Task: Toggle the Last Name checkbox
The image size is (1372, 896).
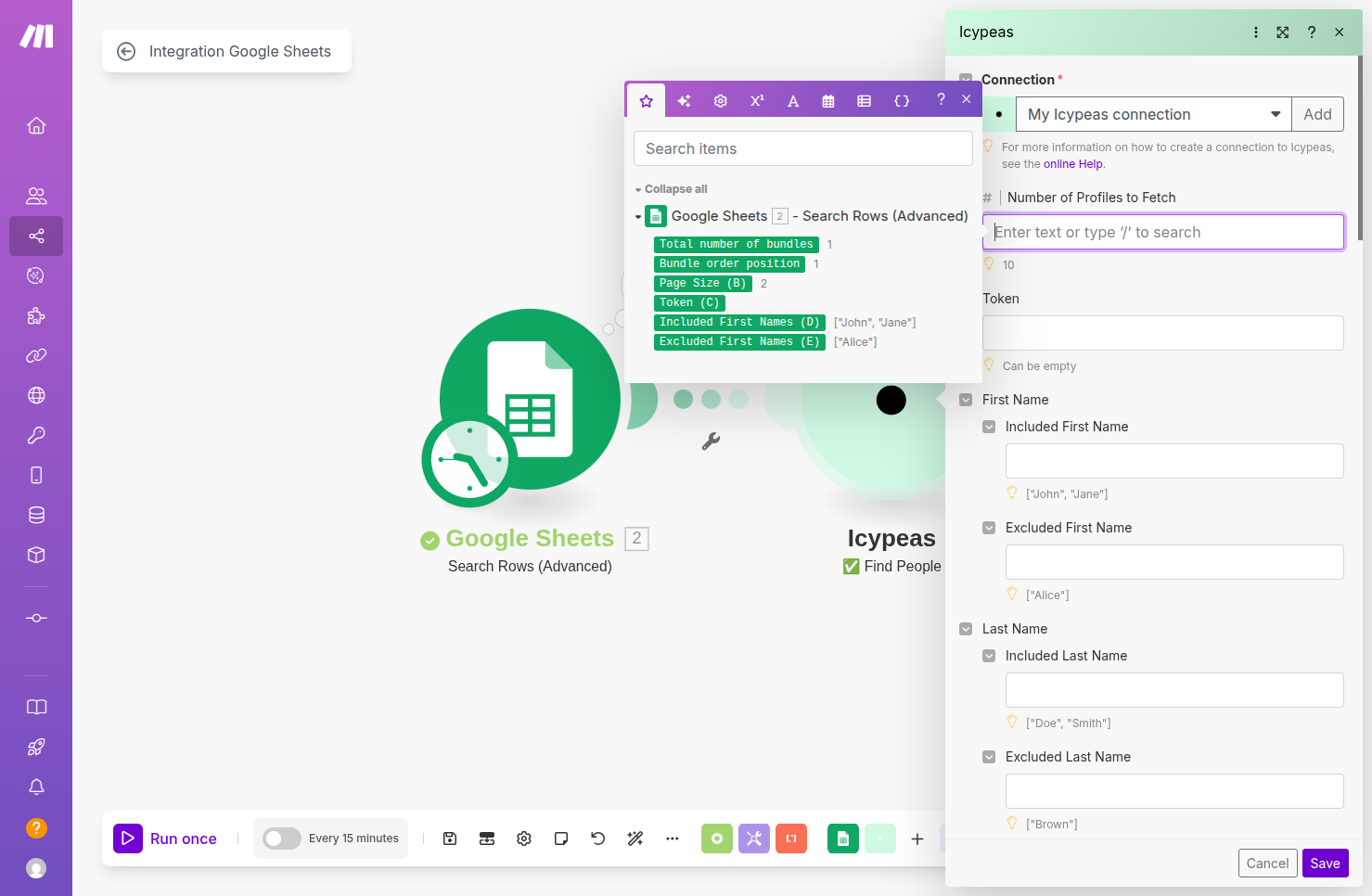Action: pos(966,629)
